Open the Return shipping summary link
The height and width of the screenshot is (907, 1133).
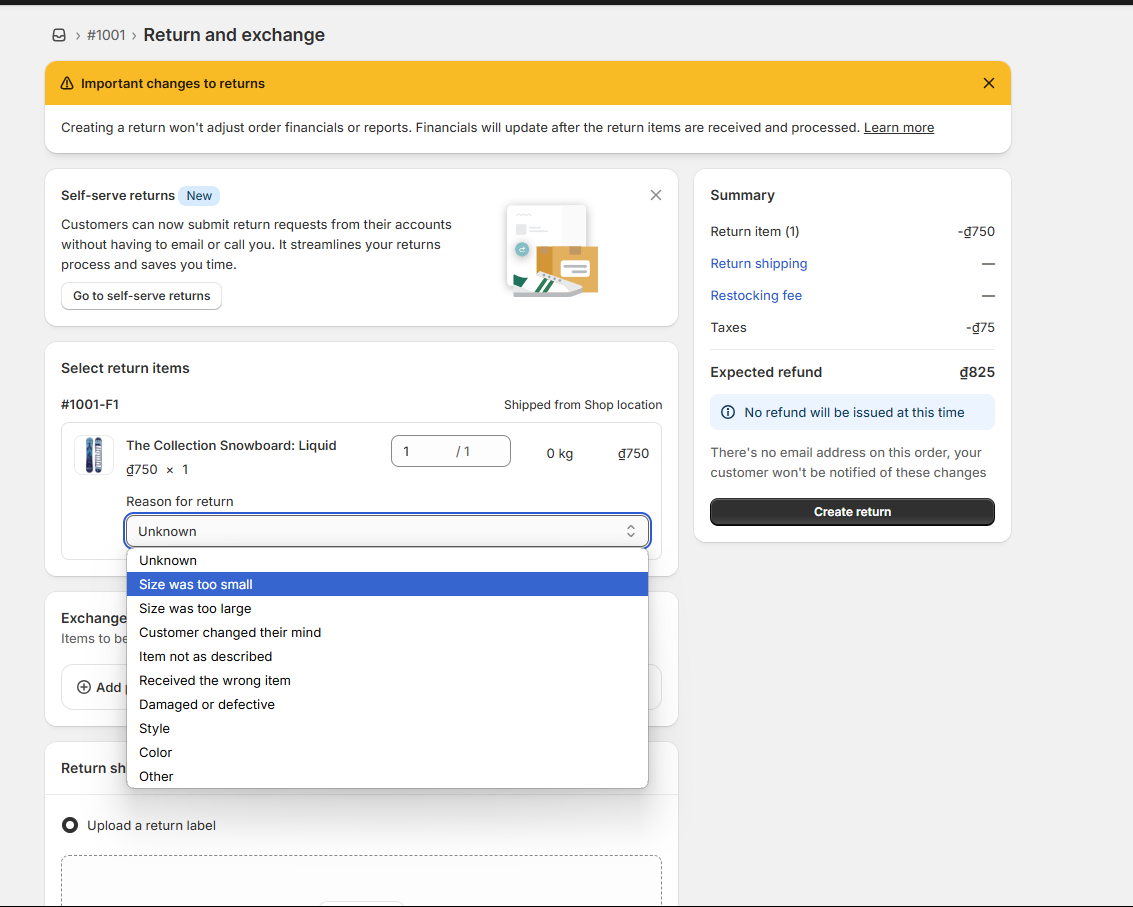point(759,263)
